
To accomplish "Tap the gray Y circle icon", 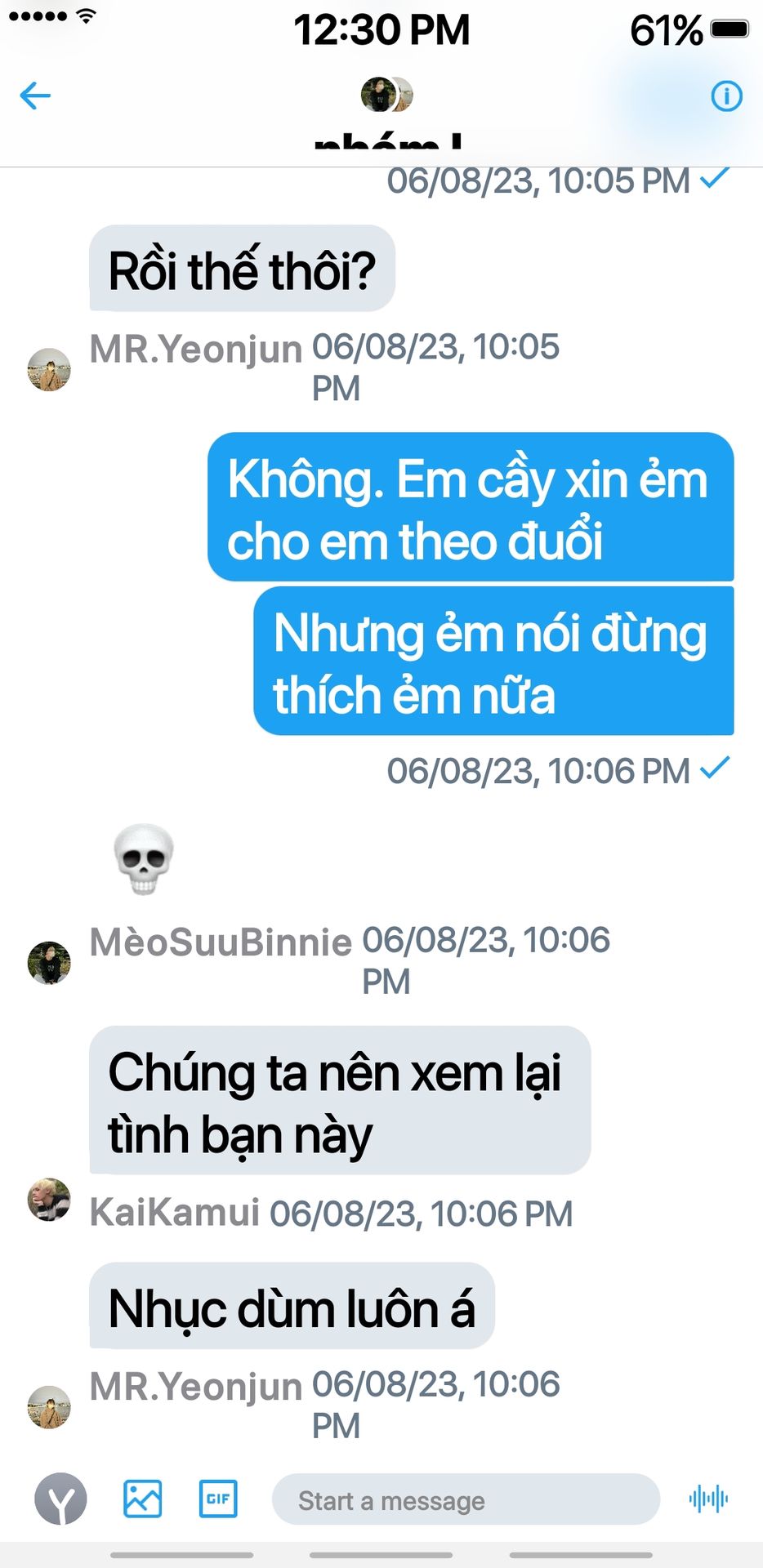I will pyautogui.click(x=60, y=1499).
